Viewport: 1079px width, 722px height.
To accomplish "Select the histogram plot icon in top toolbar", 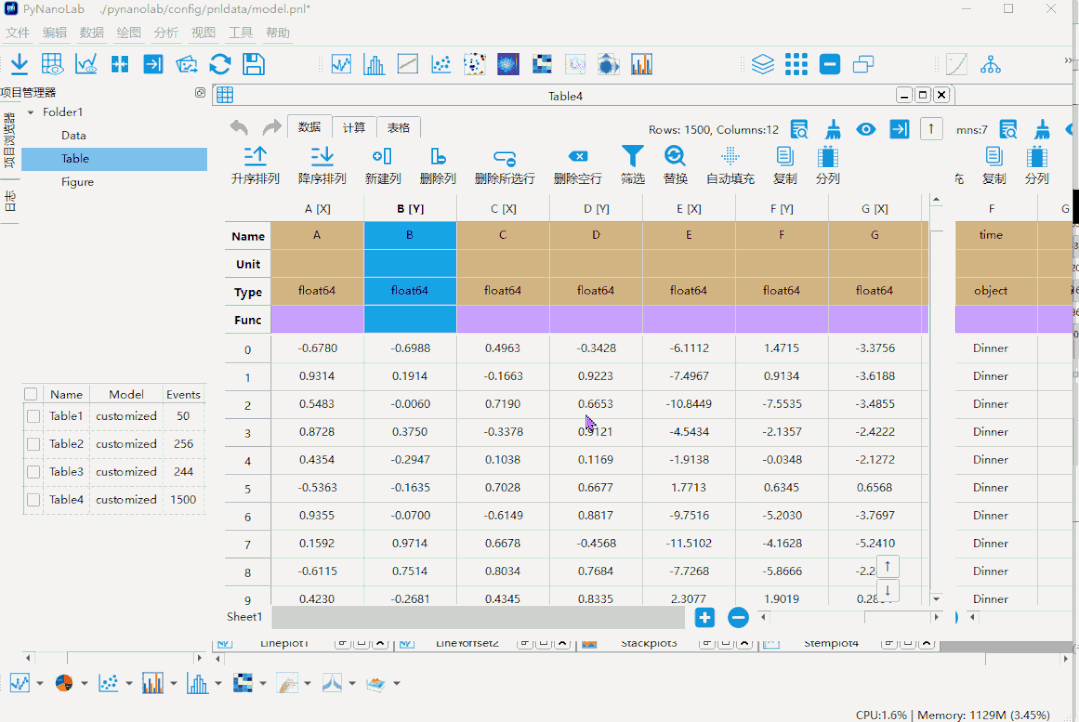I will 374,64.
